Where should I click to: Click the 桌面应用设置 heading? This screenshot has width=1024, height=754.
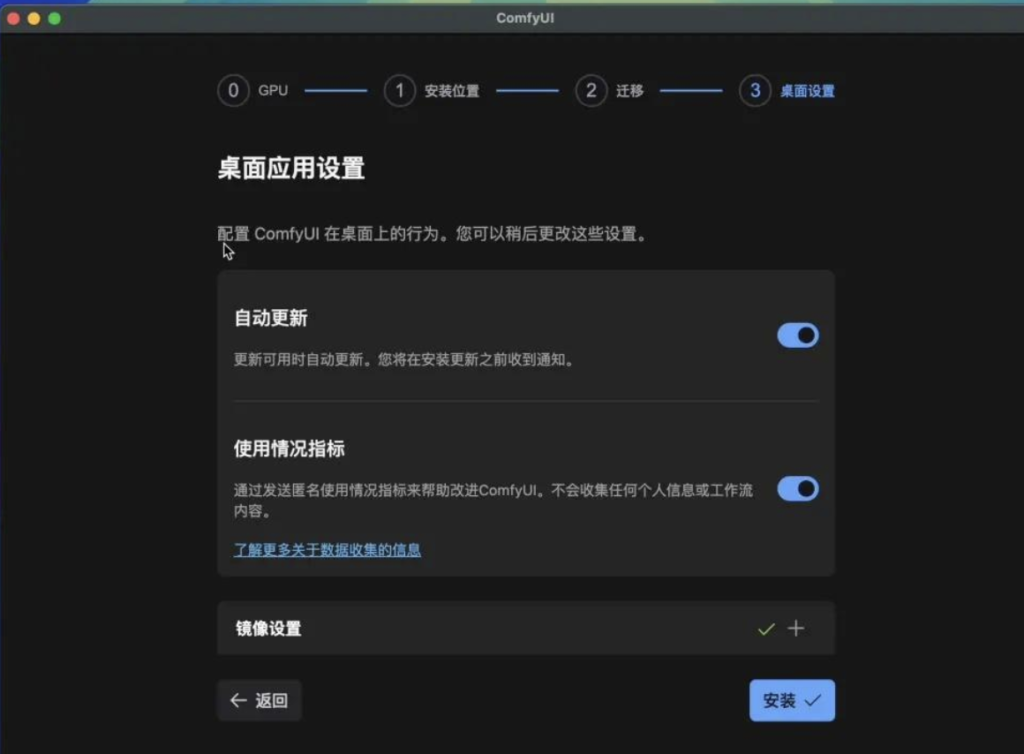291,168
